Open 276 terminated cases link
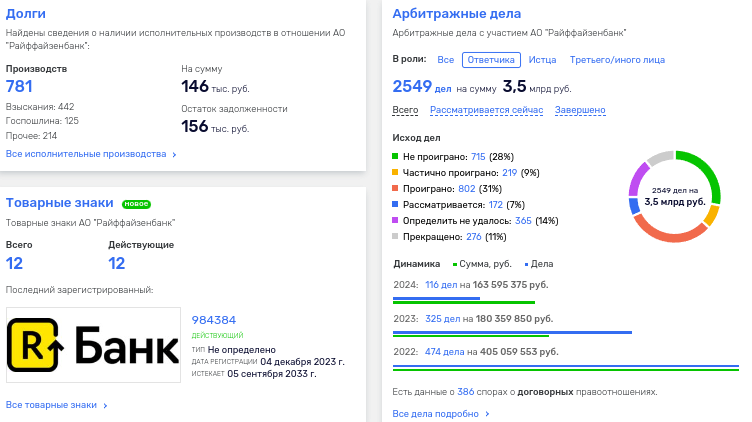This screenshot has width=752, height=422. coord(474,237)
